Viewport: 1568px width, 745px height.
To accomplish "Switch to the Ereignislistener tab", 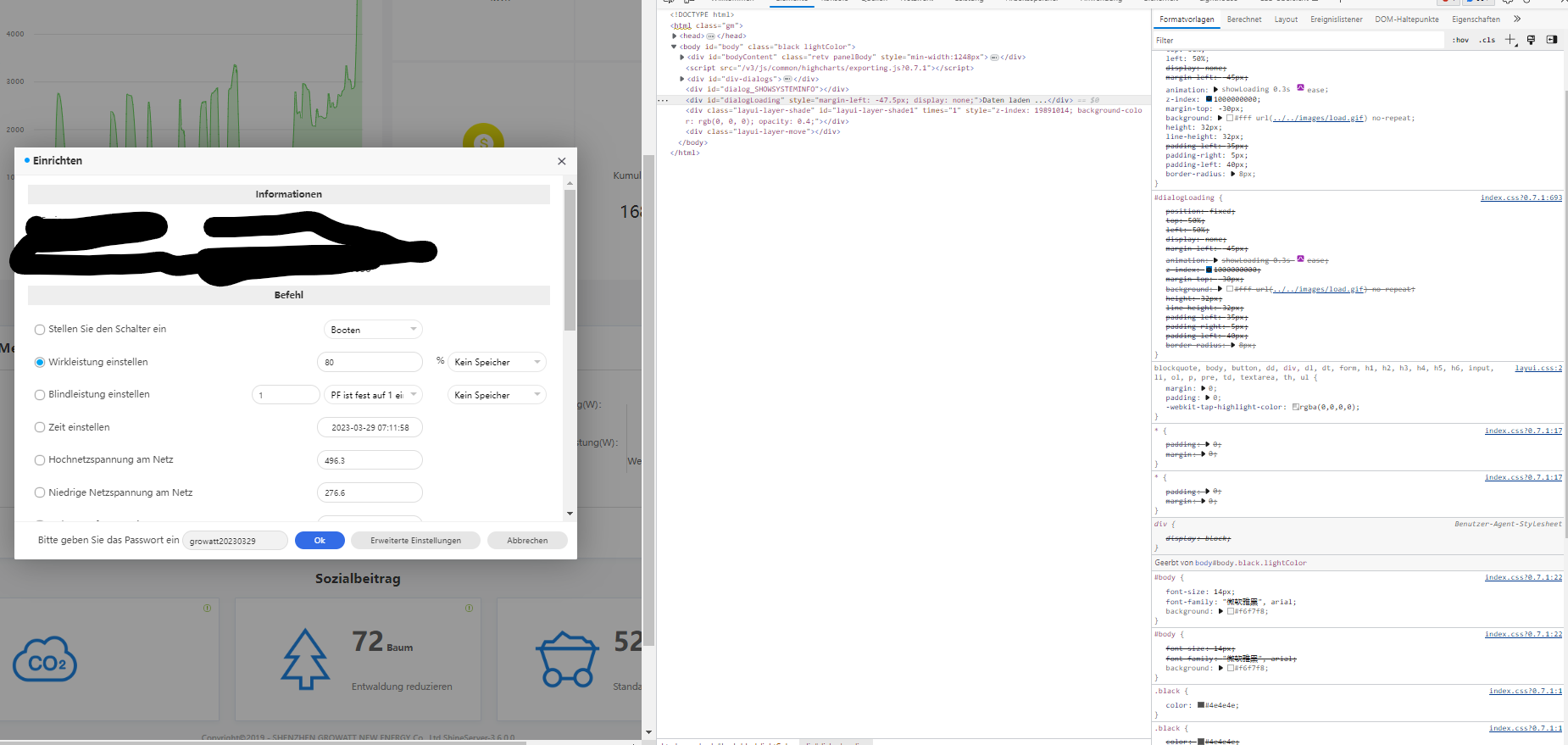I will (x=1337, y=19).
